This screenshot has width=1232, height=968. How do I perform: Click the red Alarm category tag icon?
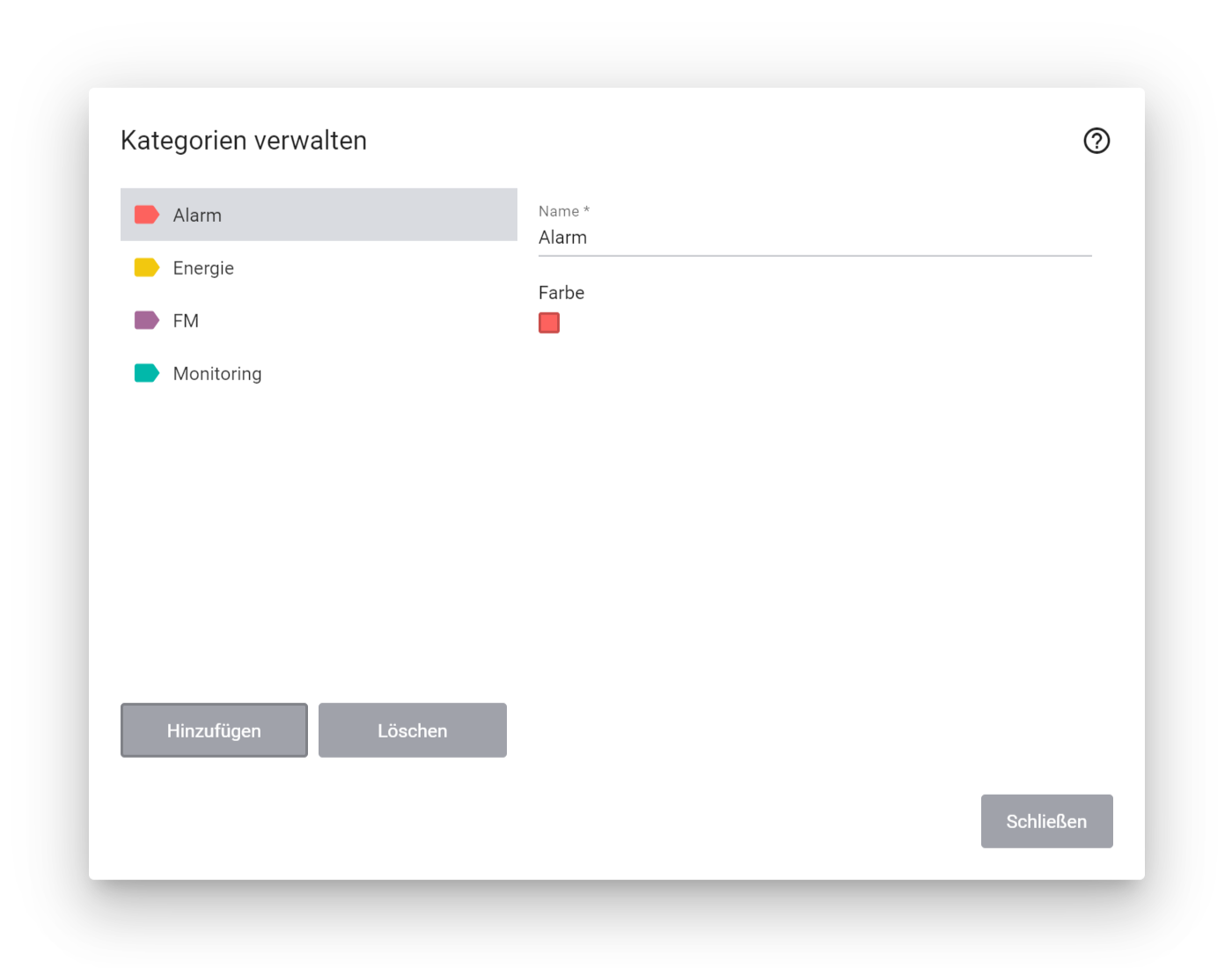(147, 215)
